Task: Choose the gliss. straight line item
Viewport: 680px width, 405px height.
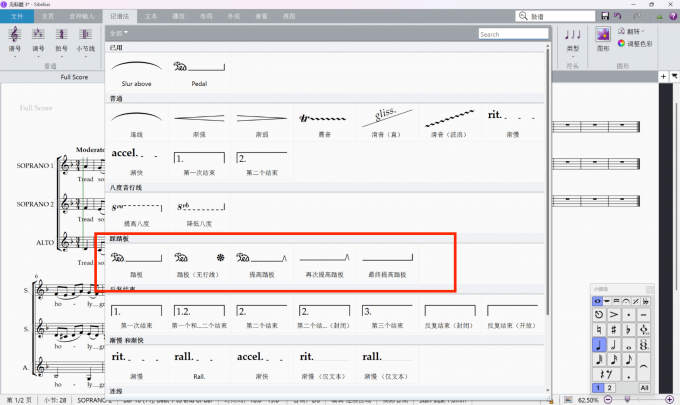Action: [x=387, y=123]
